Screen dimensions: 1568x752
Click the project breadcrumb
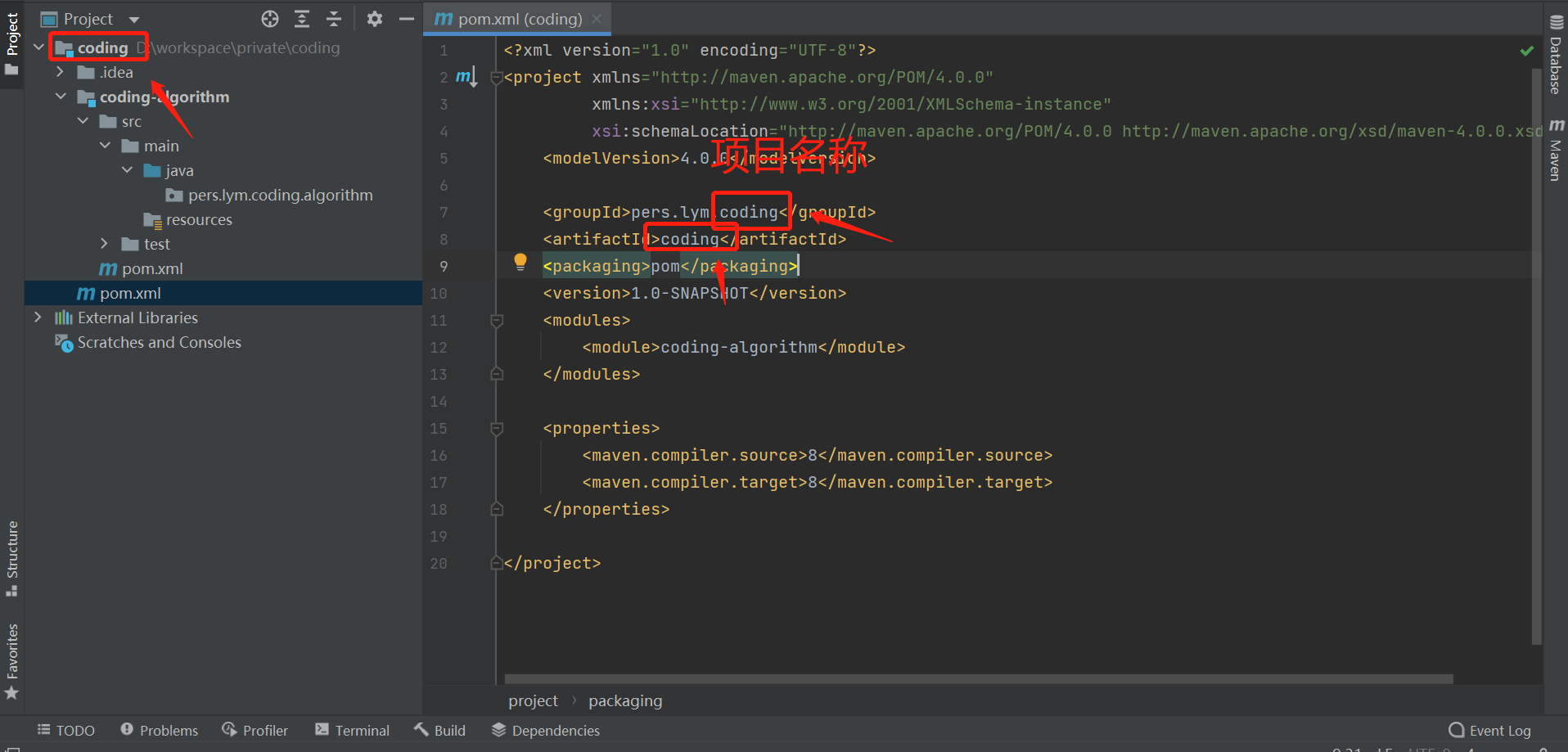[533, 700]
